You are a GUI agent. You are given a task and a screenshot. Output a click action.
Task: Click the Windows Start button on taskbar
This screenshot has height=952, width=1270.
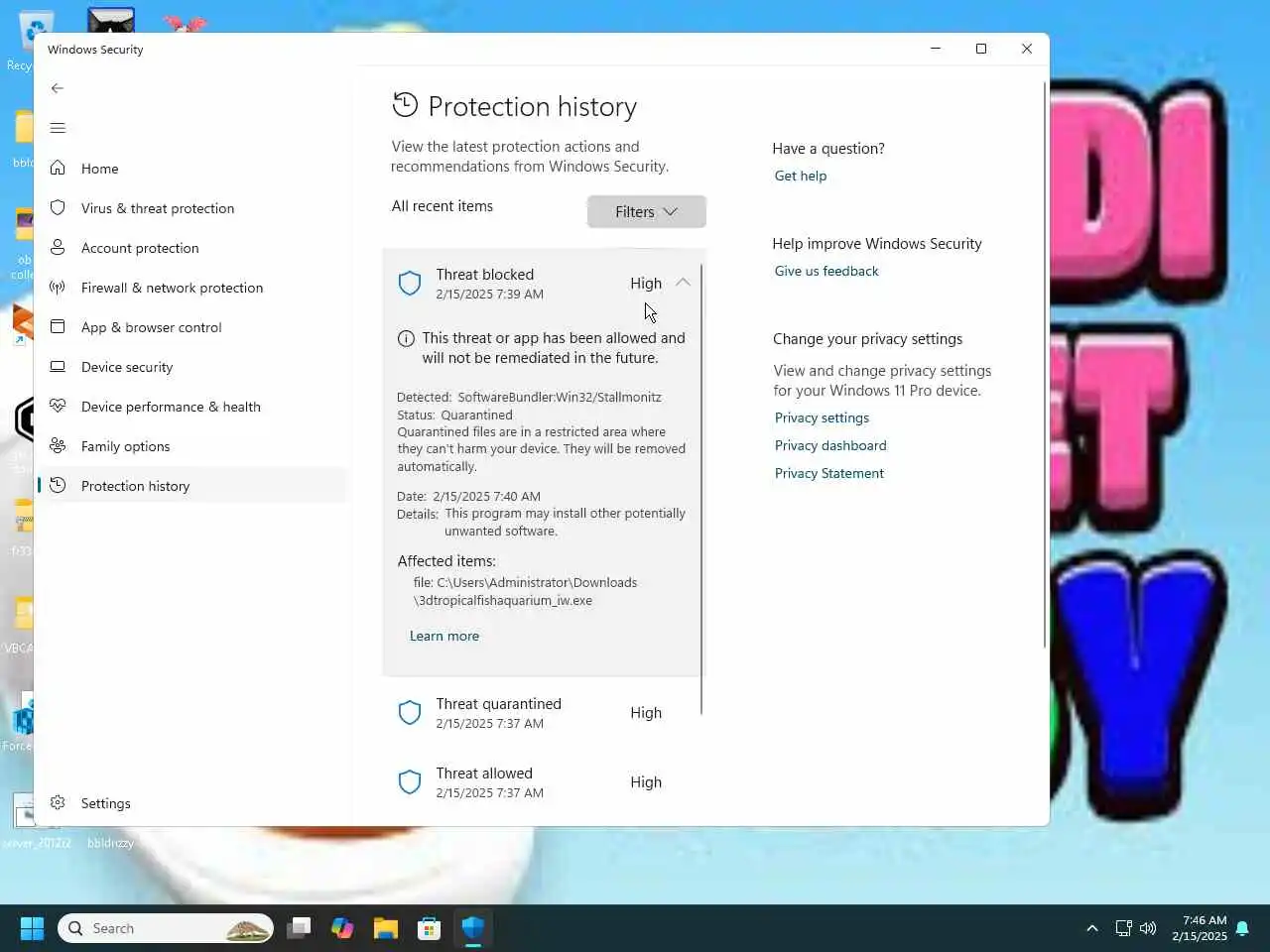tap(32, 928)
